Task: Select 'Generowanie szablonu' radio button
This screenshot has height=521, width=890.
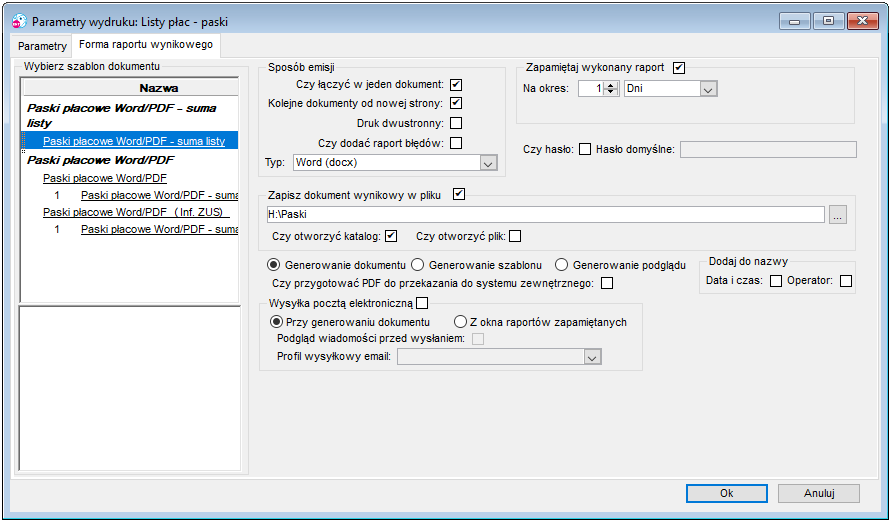Action: (417, 265)
